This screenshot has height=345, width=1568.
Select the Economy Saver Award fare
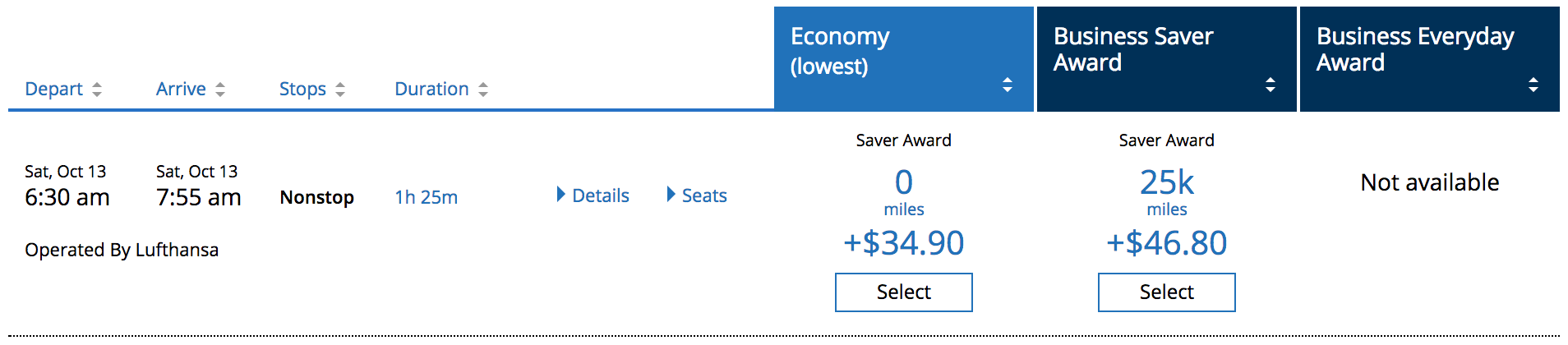903,292
